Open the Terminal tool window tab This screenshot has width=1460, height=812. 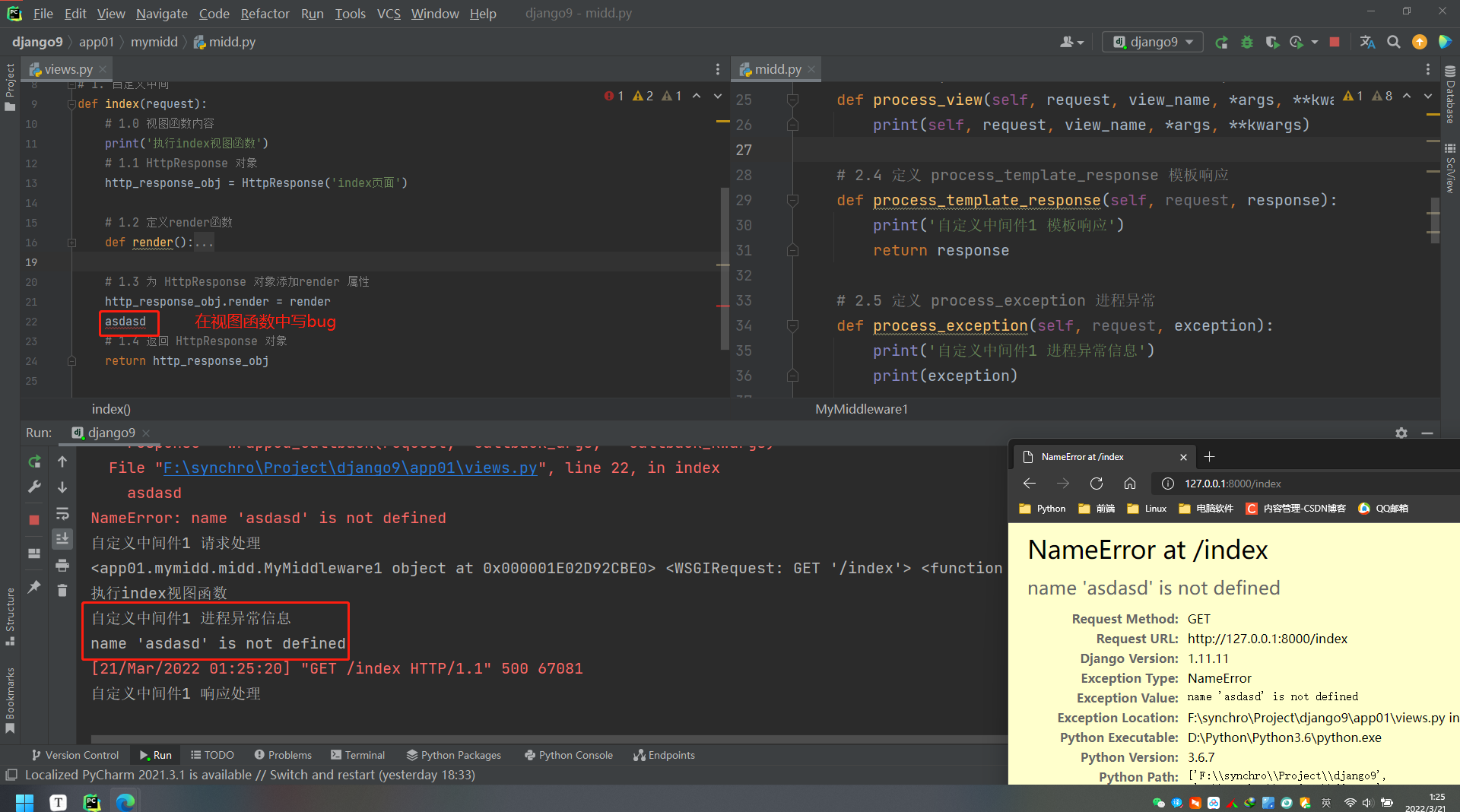tap(358, 755)
